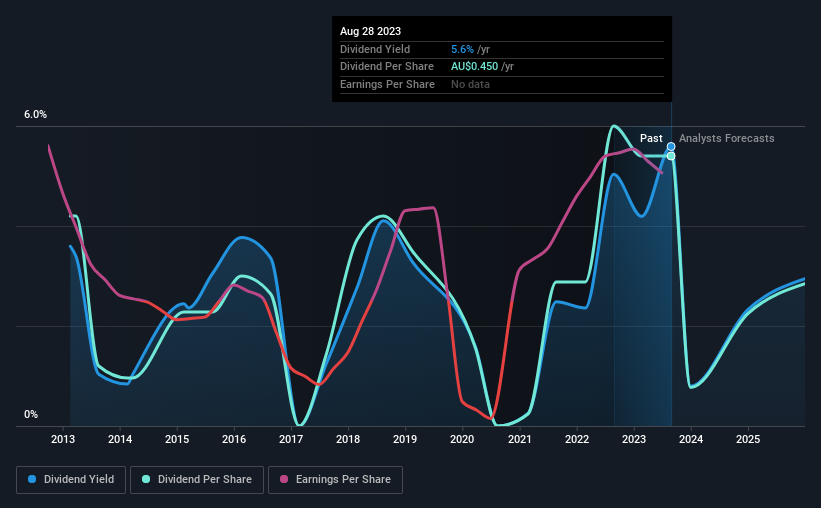
Task: Click the 5.6% dividend yield value
Action: click(x=462, y=49)
